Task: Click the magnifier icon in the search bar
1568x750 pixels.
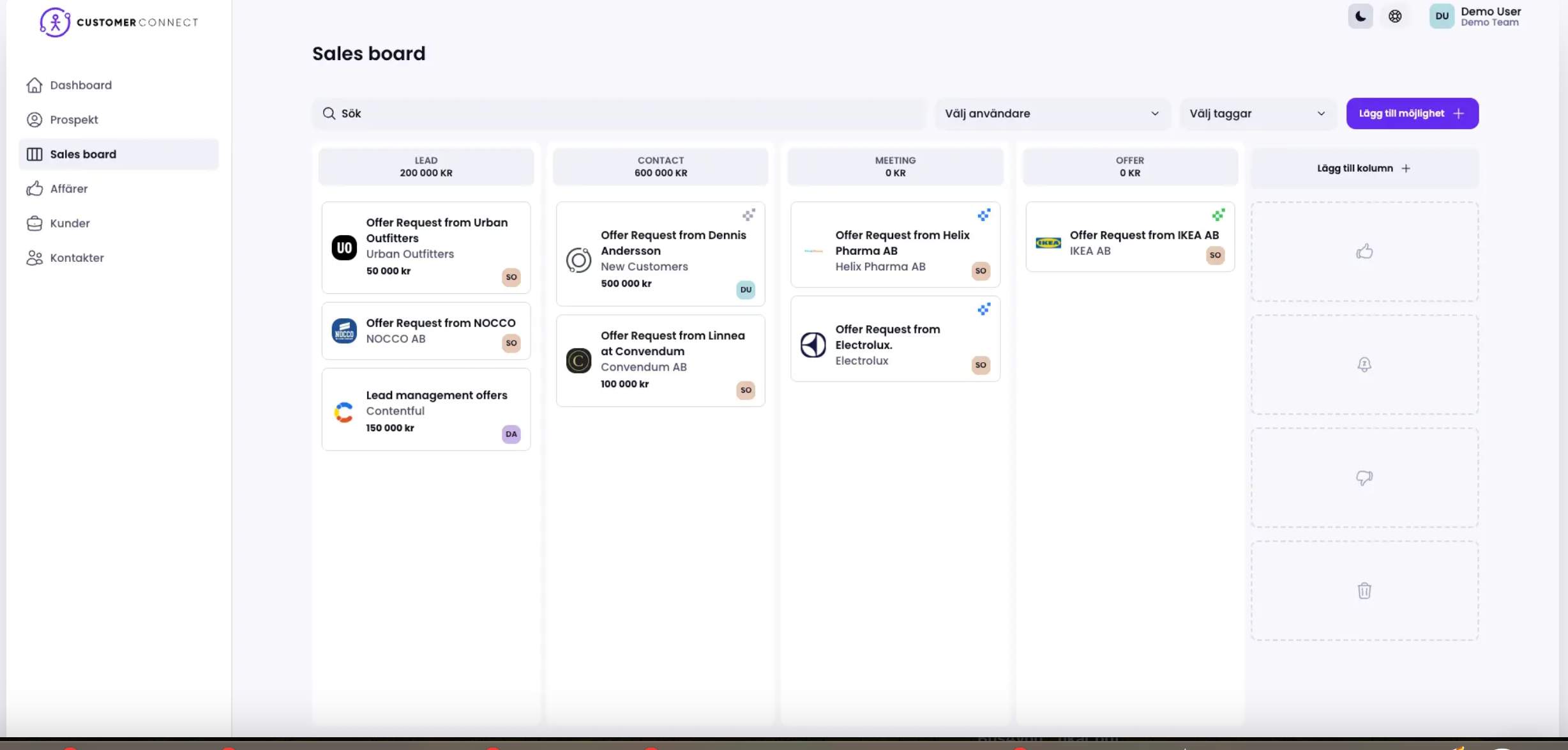Action: pyautogui.click(x=329, y=113)
